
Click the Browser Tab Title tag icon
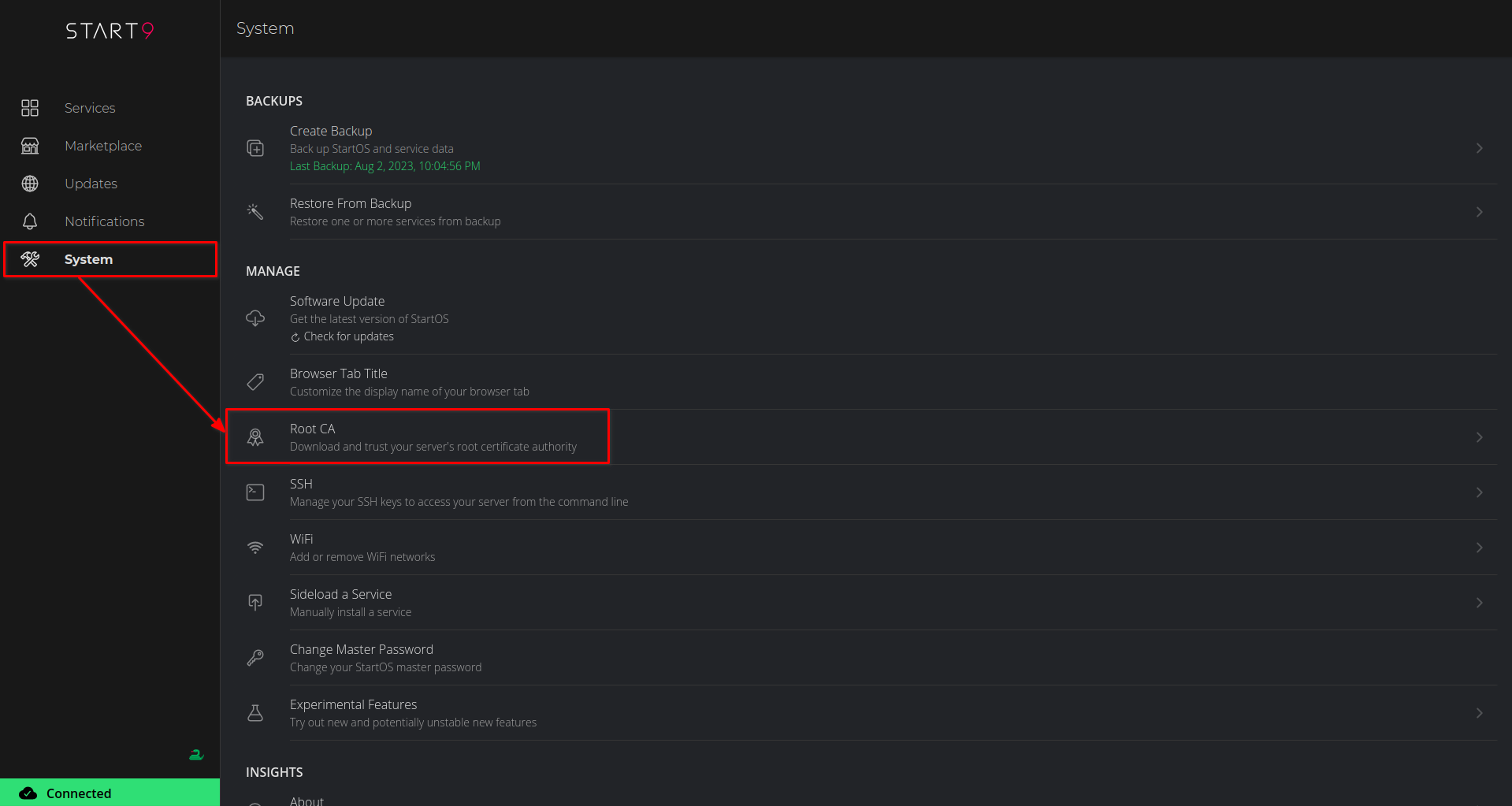coord(255,382)
